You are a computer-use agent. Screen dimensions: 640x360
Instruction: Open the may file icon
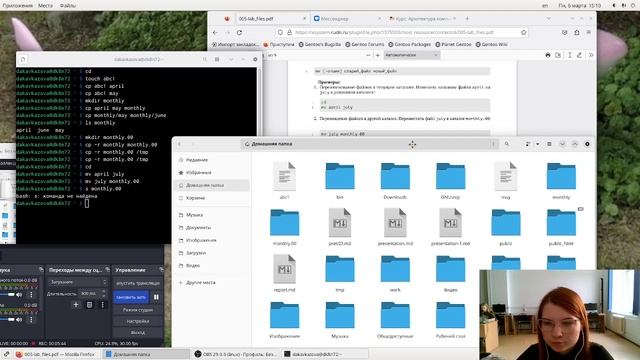click(x=506, y=176)
